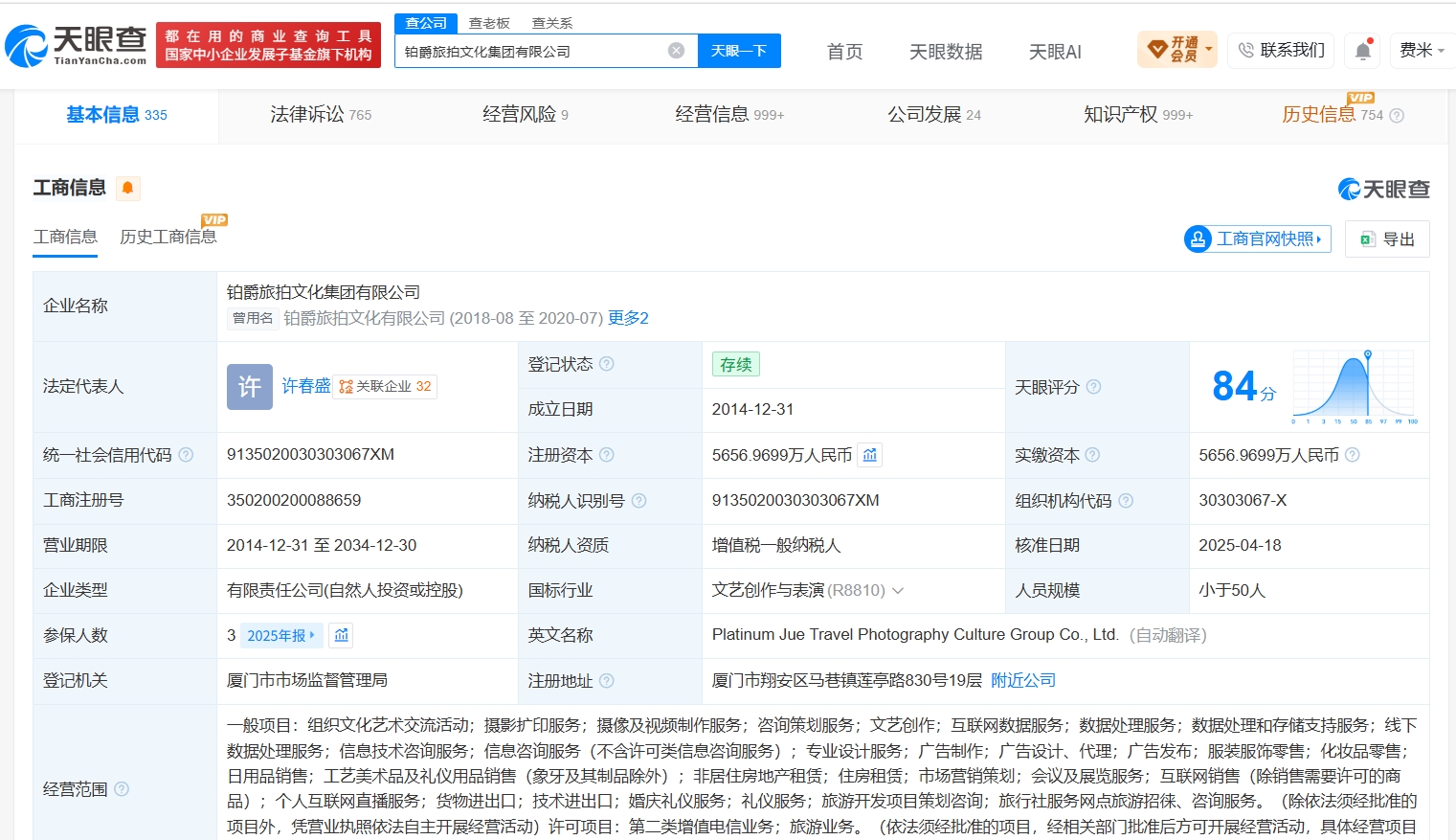Click the 更多2 former names link
Viewport: 1456px width, 840px height.
point(628,318)
